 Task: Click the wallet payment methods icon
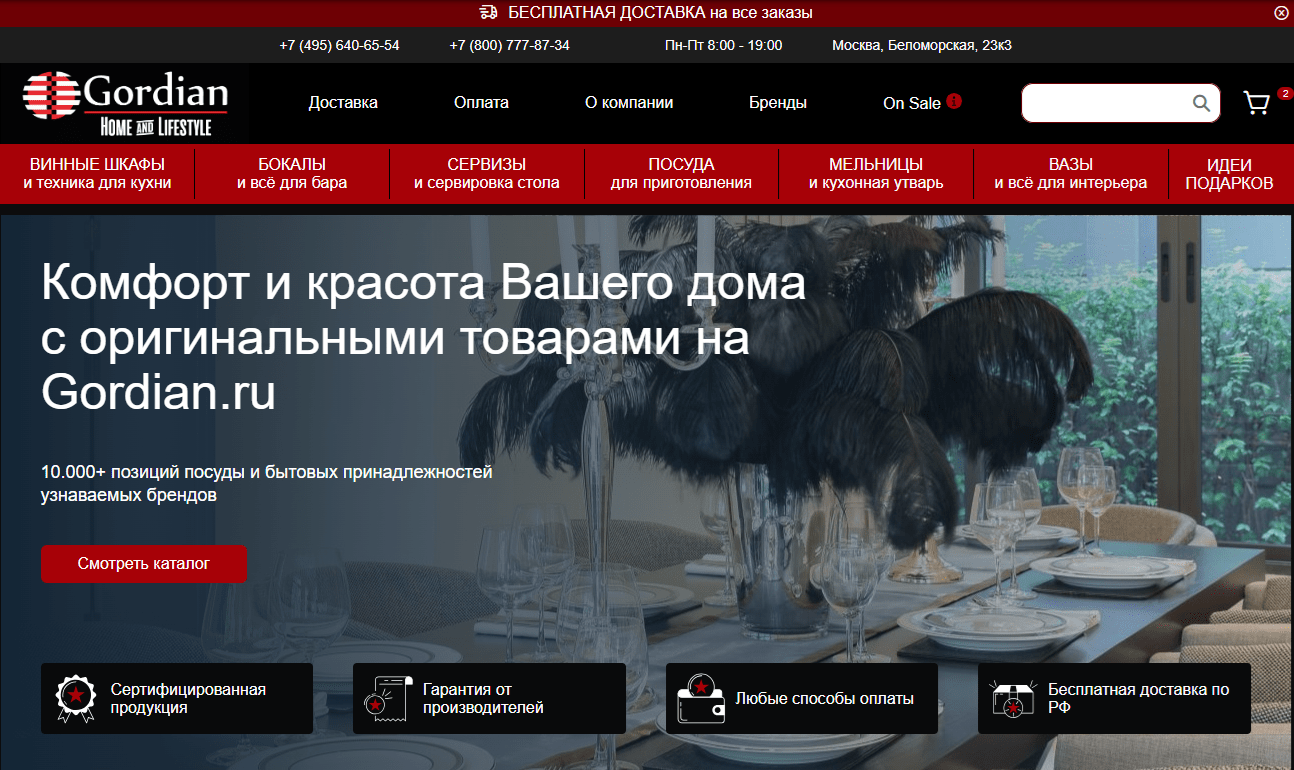pos(700,698)
